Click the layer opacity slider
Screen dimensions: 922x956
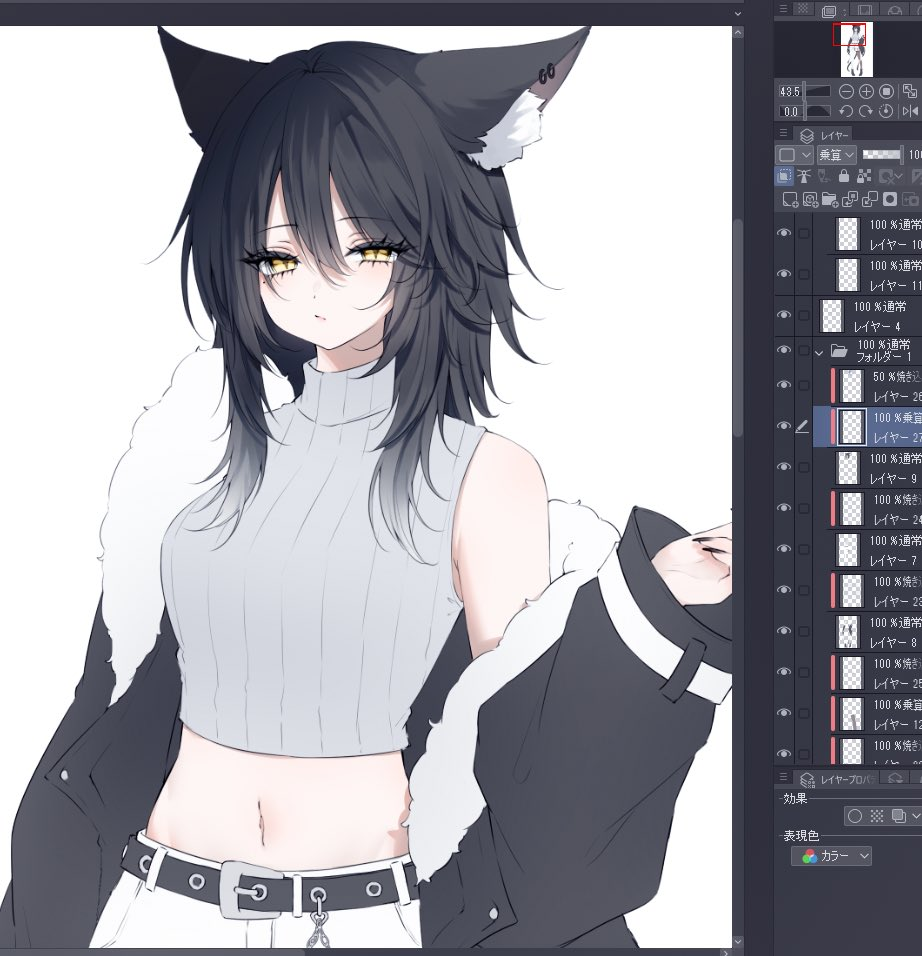click(882, 154)
